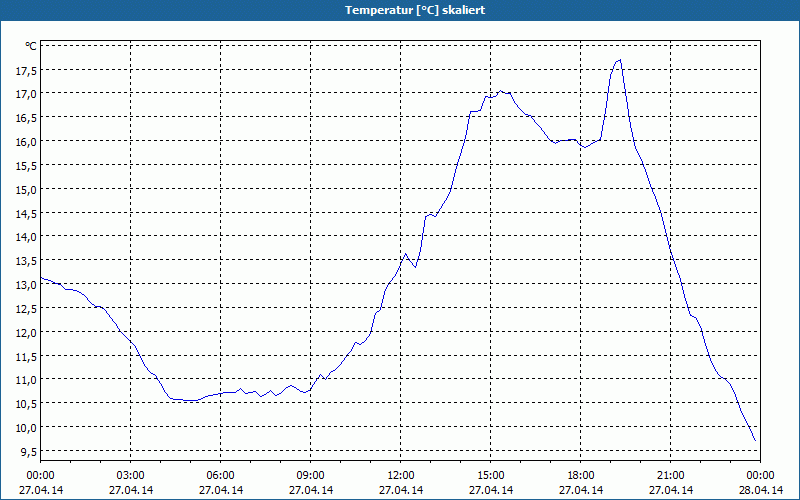The width and height of the screenshot is (800, 500).
Task: Click the 00:00 time label above 28.04.14
Action: (x=760, y=476)
